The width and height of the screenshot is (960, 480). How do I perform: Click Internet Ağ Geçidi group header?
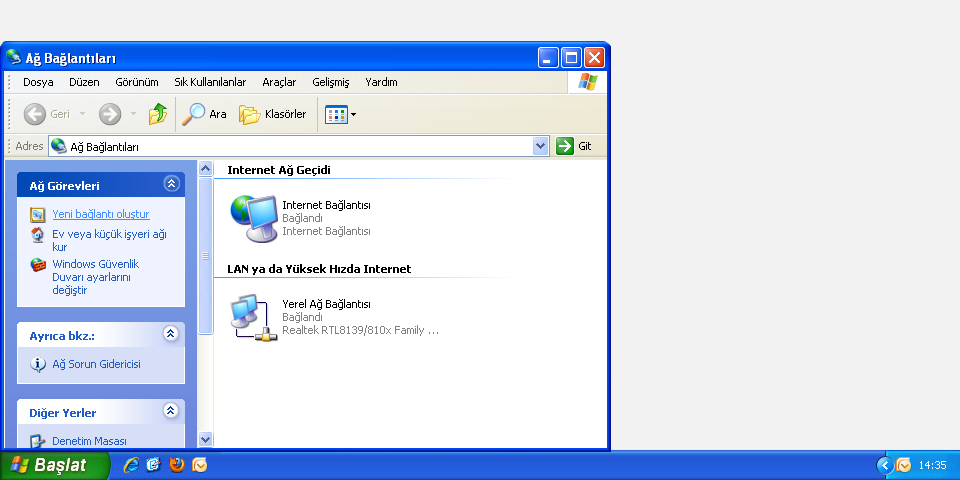tap(279, 170)
